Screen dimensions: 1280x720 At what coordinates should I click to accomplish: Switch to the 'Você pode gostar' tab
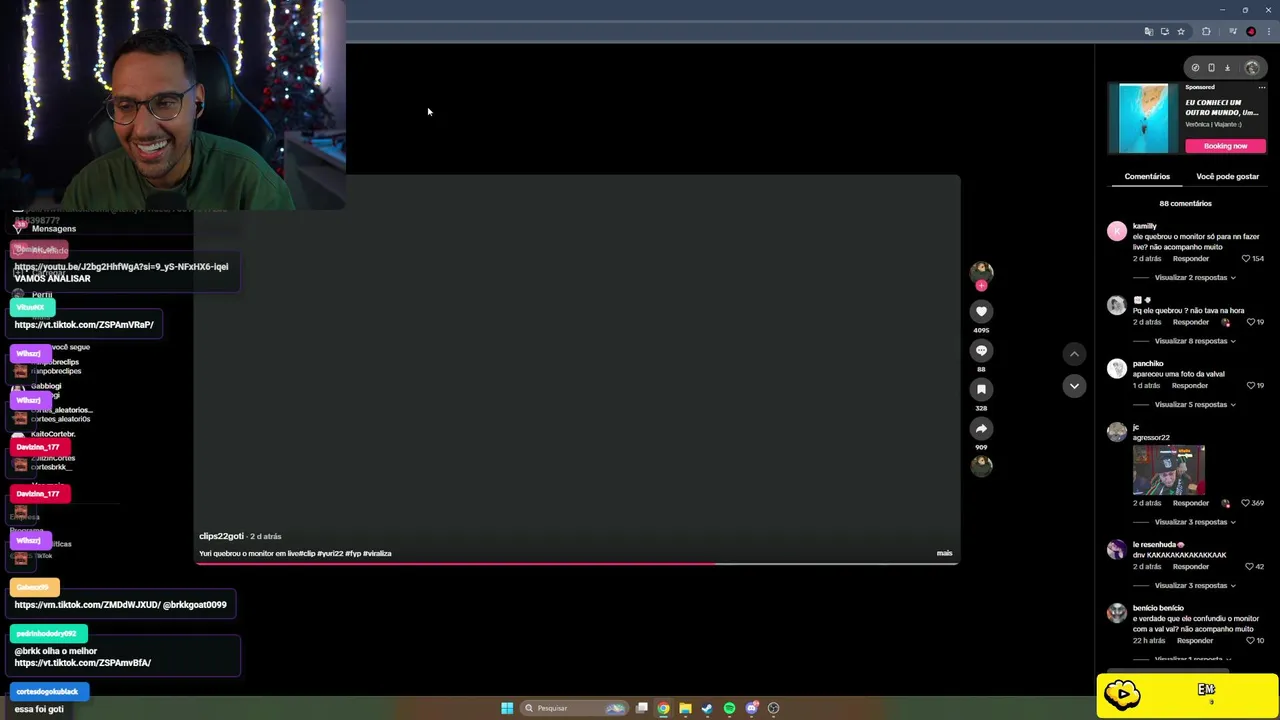pos(1227,177)
